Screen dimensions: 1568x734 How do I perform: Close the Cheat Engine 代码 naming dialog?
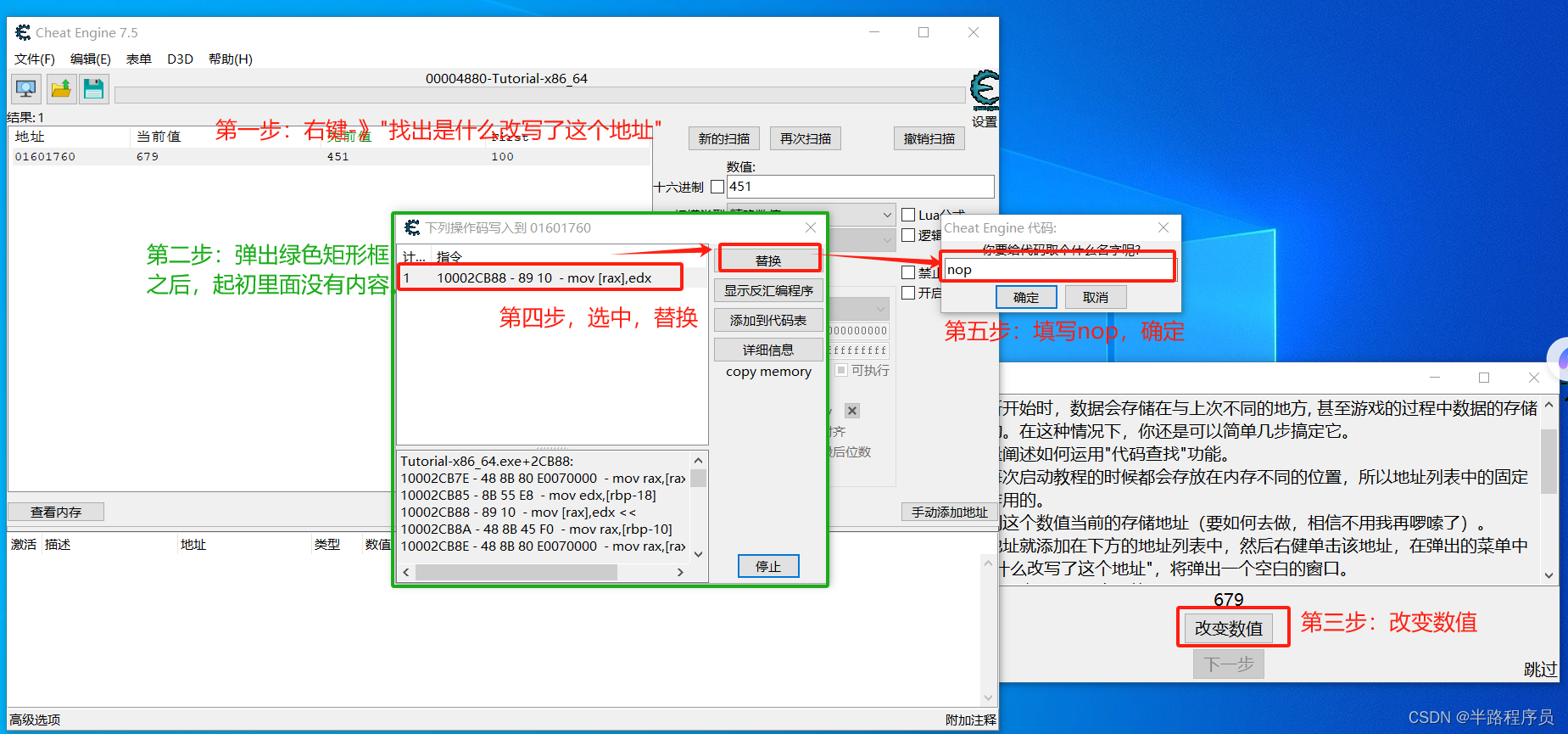coord(1163,227)
